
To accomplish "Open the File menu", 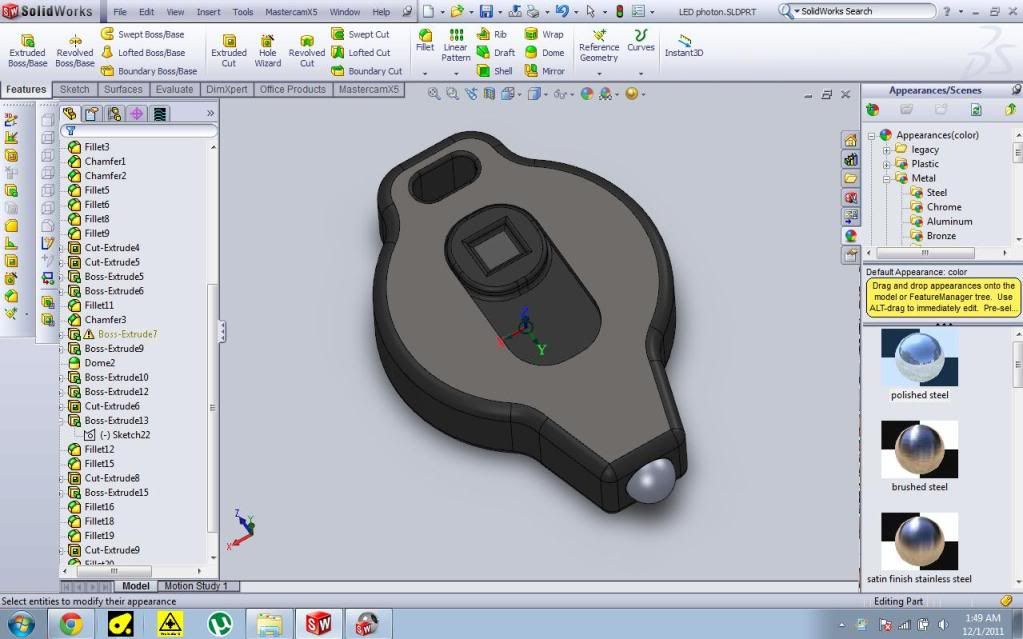I will point(120,12).
